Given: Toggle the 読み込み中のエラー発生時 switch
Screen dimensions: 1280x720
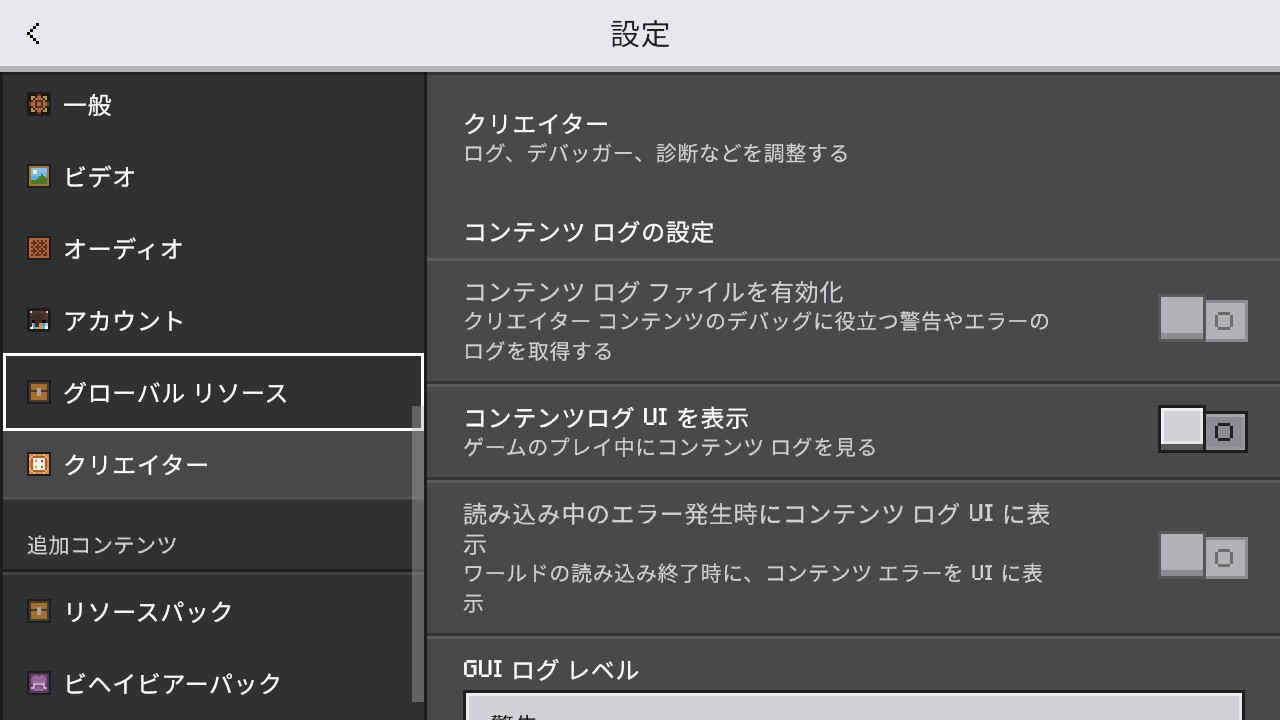Looking at the screenshot, I should [1203, 556].
